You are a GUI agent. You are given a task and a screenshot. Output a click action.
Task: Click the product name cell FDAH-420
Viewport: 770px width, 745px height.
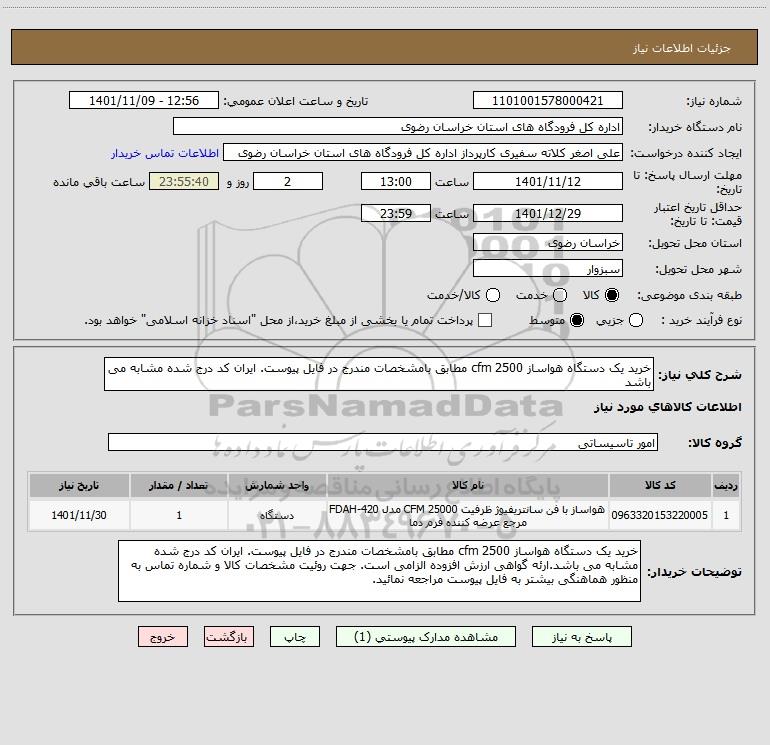tap(468, 515)
